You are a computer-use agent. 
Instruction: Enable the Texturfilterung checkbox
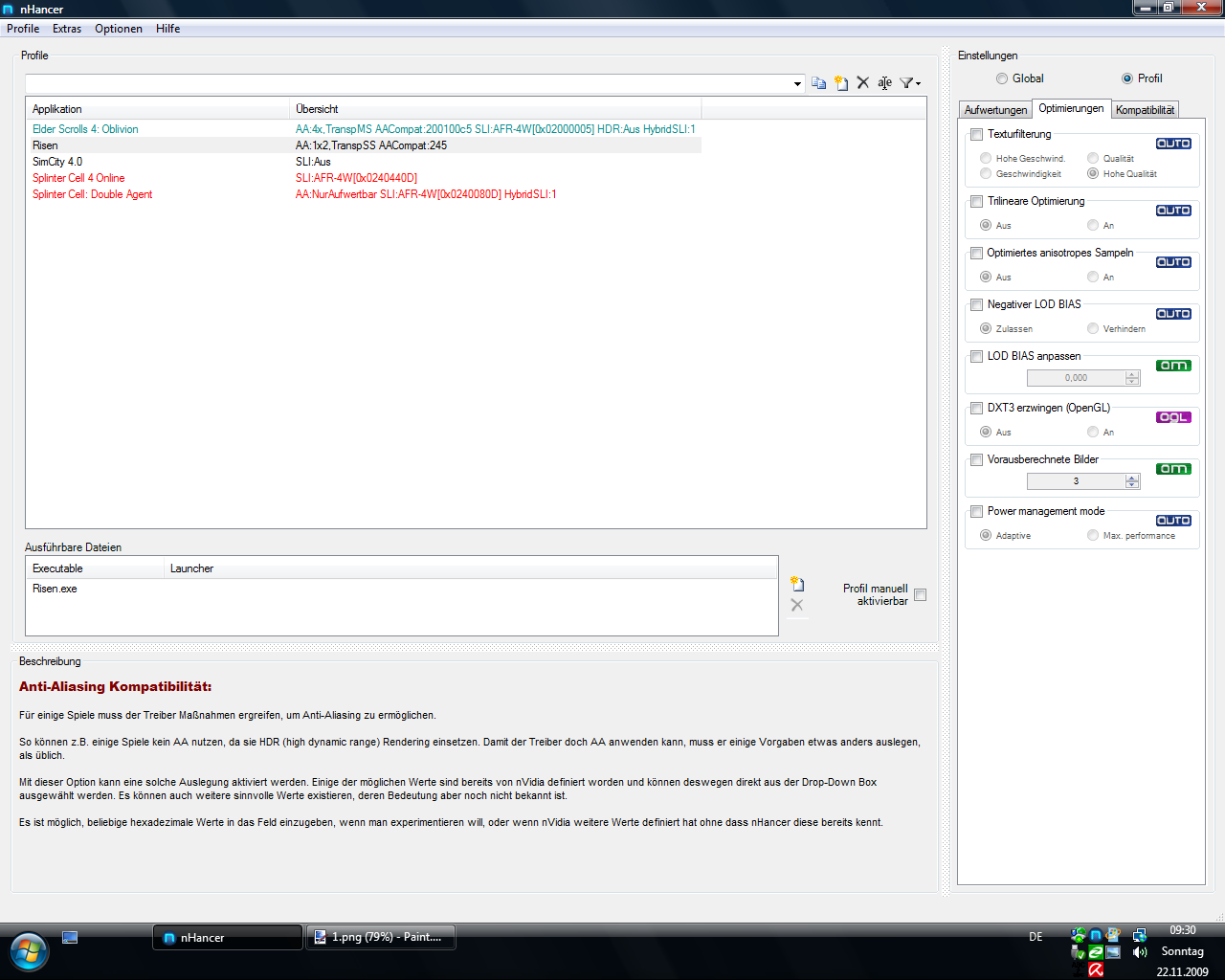pyautogui.click(x=977, y=135)
